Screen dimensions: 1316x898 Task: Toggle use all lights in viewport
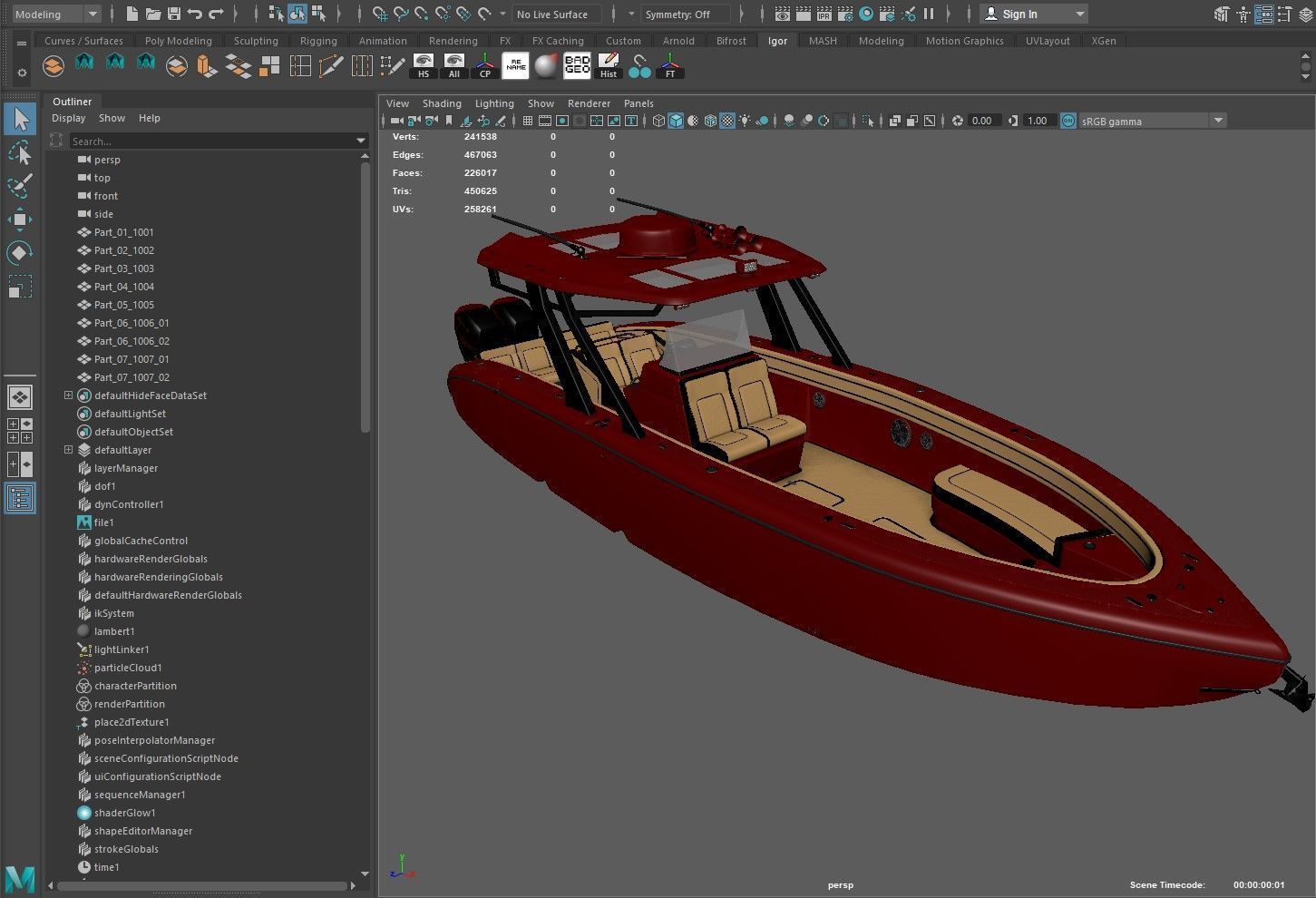(x=745, y=121)
